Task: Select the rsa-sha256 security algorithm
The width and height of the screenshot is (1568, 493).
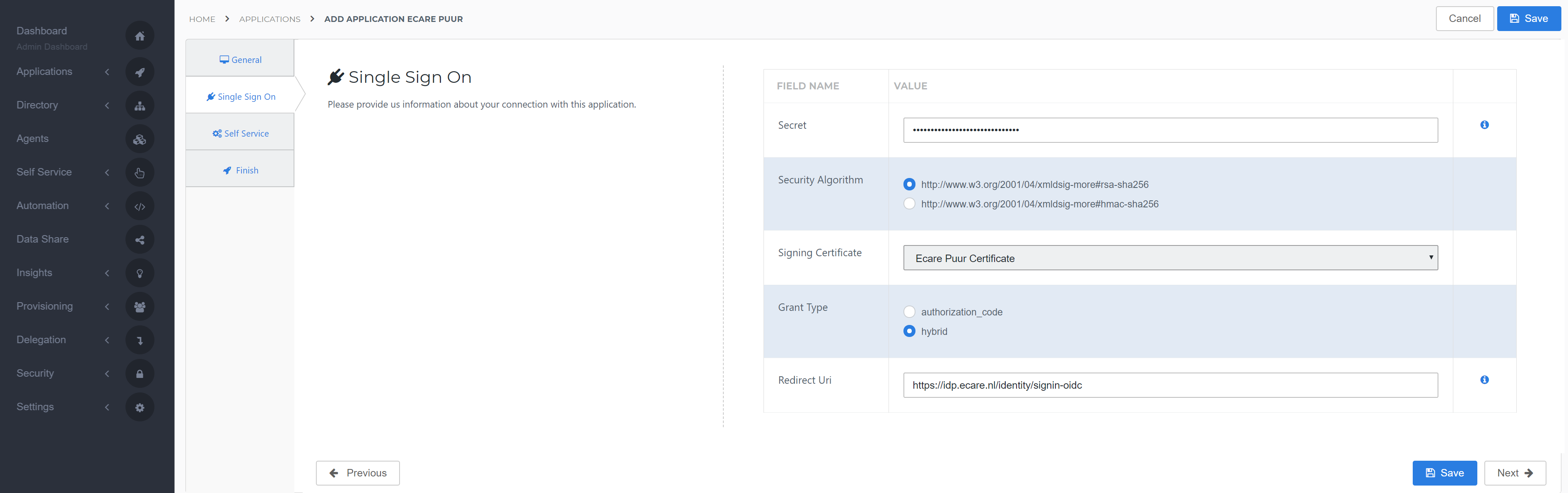Action: point(909,185)
